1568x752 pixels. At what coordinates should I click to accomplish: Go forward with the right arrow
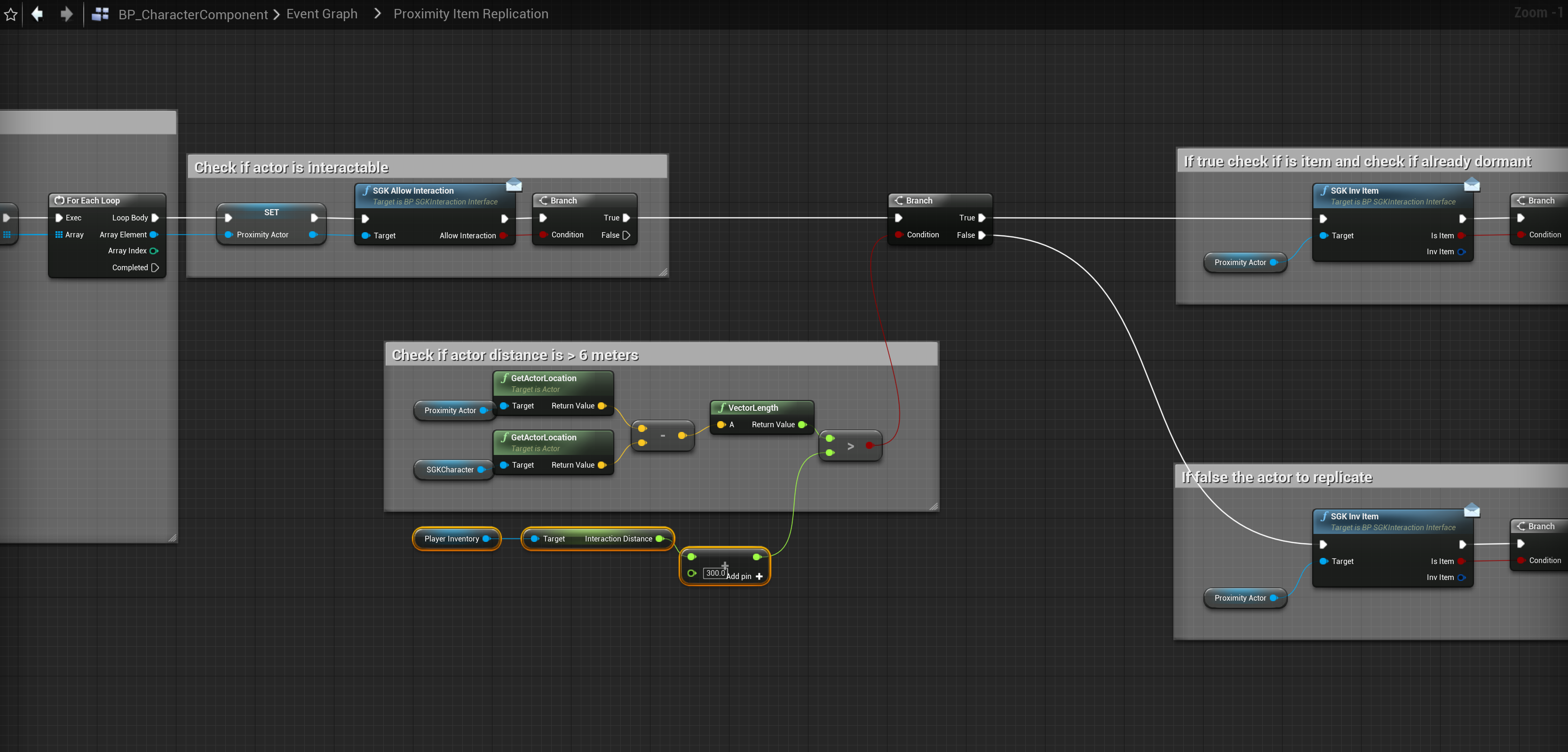click(66, 14)
